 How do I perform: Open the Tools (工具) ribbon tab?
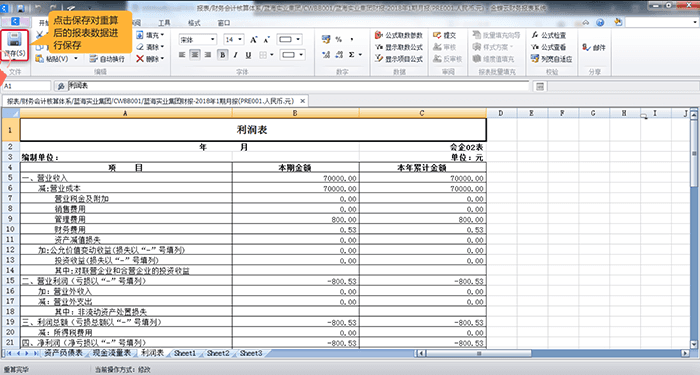pos(164,23)
